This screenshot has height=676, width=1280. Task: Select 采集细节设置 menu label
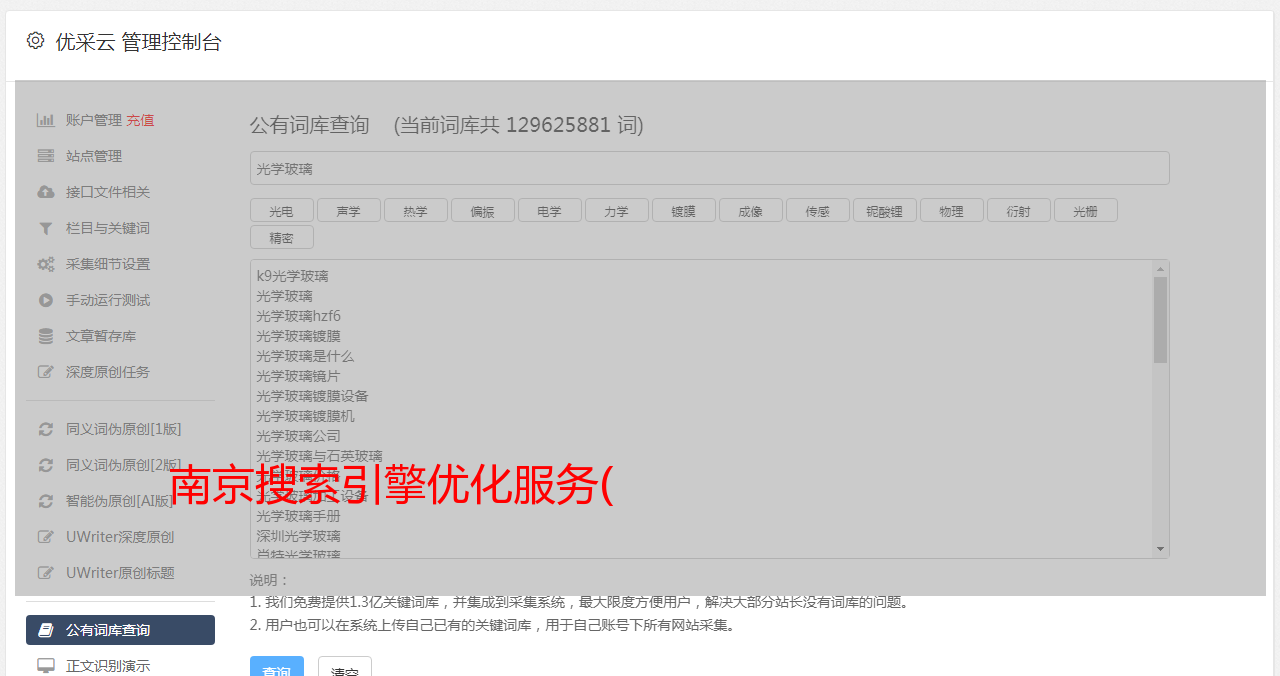tap(108, 264)
